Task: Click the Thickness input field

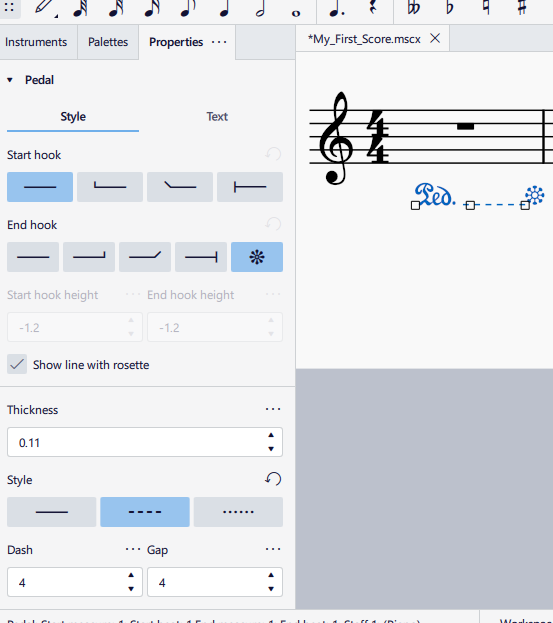Action: point(145,442)
